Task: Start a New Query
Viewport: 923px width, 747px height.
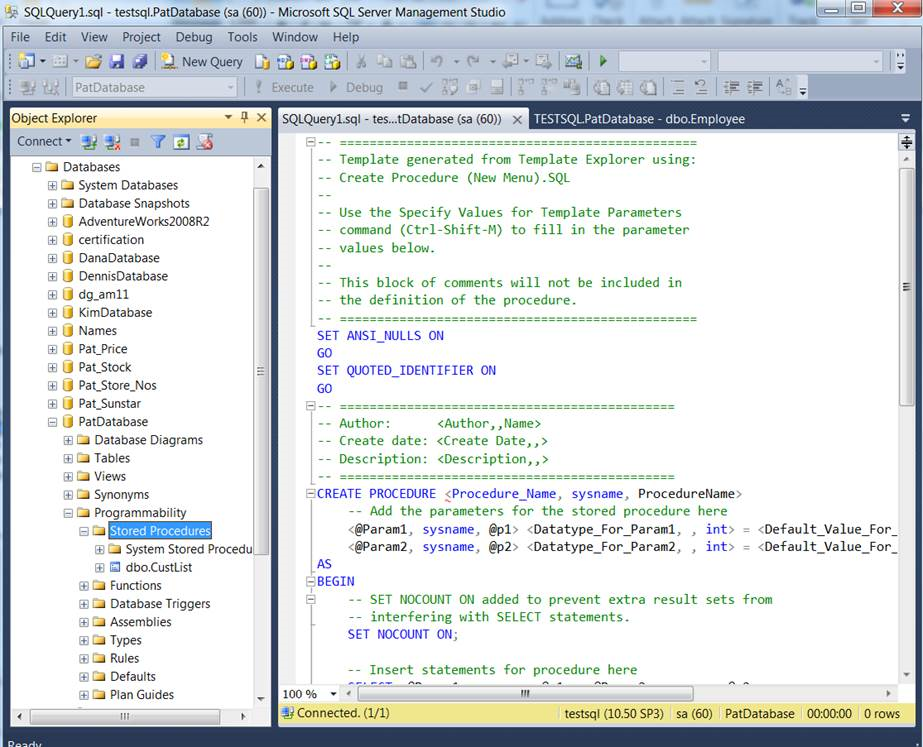Action: tap(202, 61)
